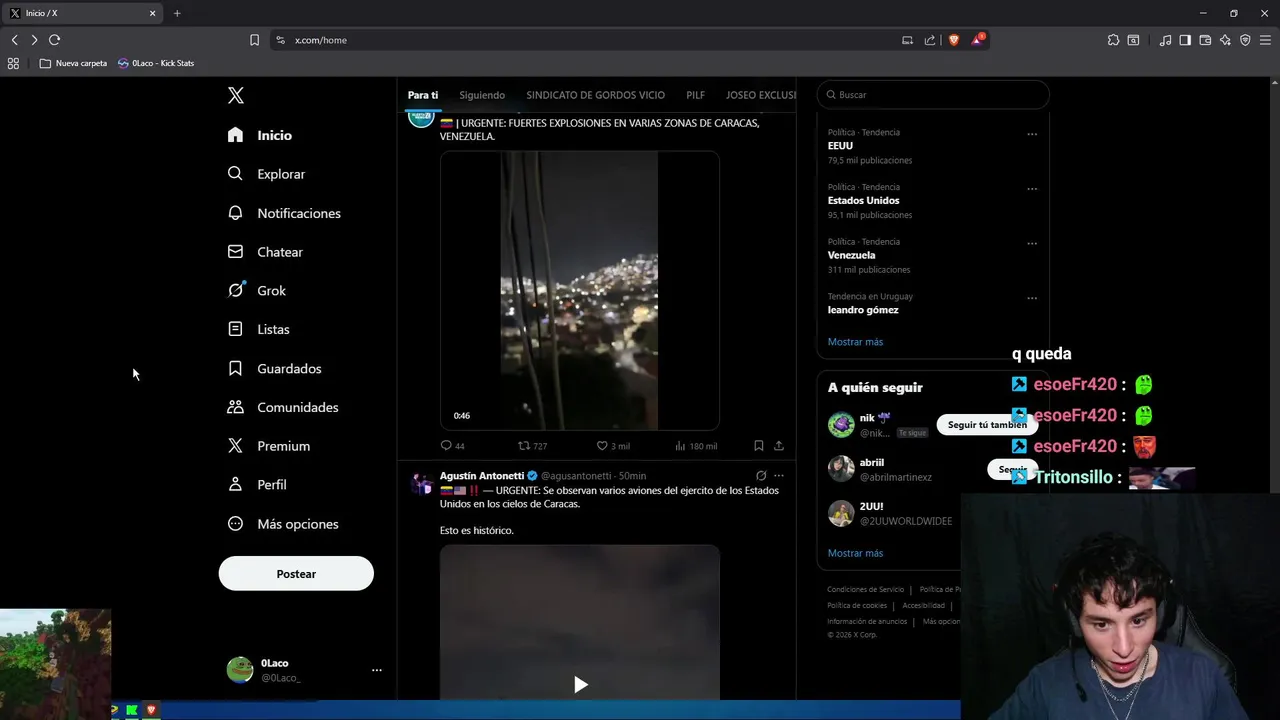This screenshot has width=1280, height=720.
Task: Open Comunidades in the sidebar
Action: (x=283, y=407)
